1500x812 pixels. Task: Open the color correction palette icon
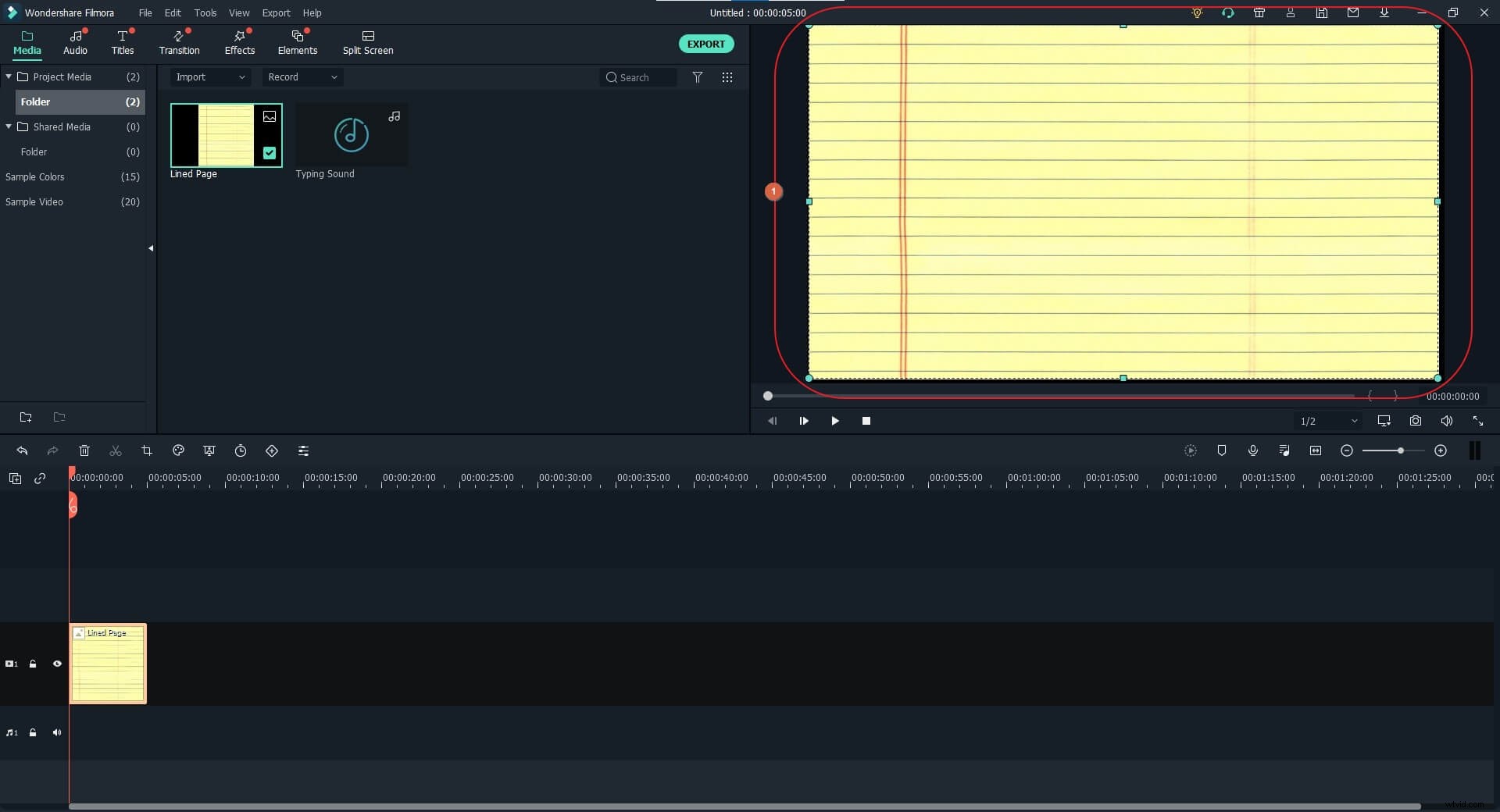click(x=178, y=451)
